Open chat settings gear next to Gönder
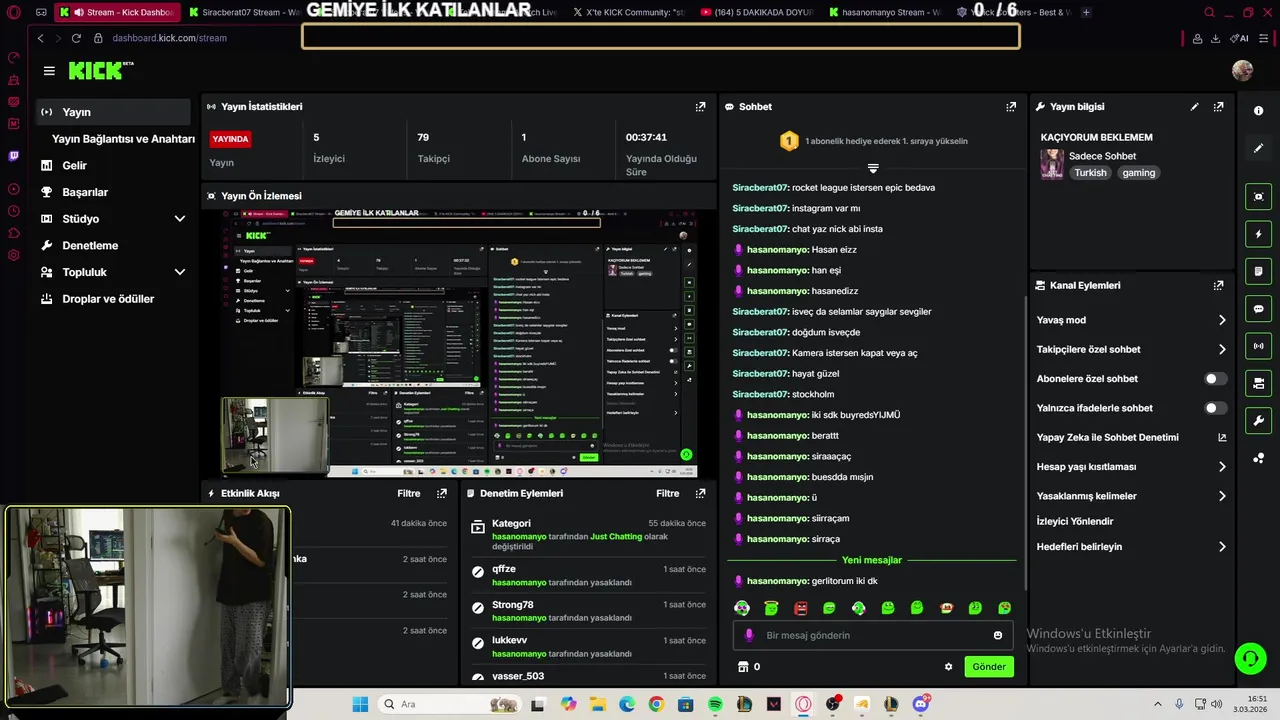1280x720 pixels. [x=948, y=666]
